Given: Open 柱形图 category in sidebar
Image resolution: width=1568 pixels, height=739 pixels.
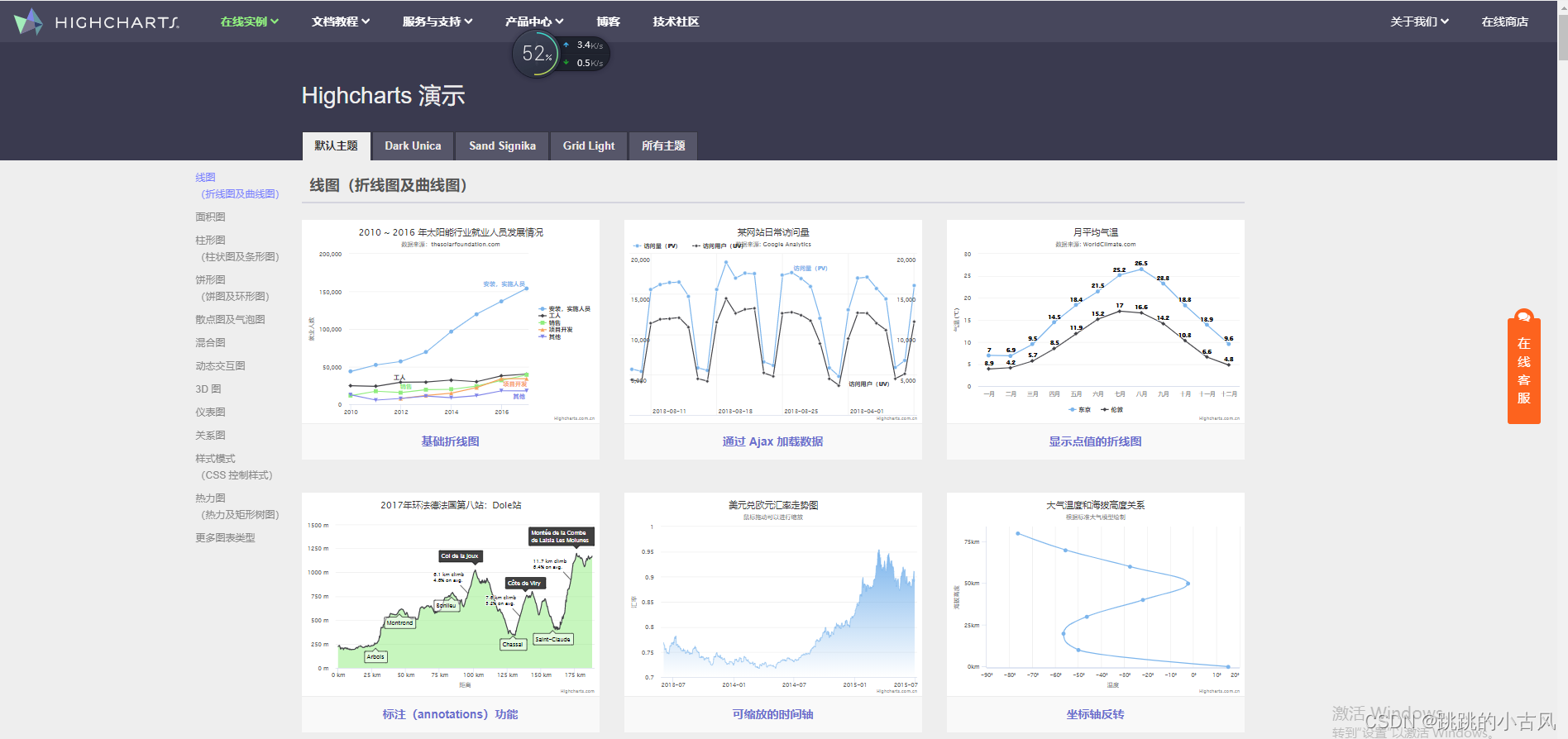Looking at the screenshot, I should [237, 248].
